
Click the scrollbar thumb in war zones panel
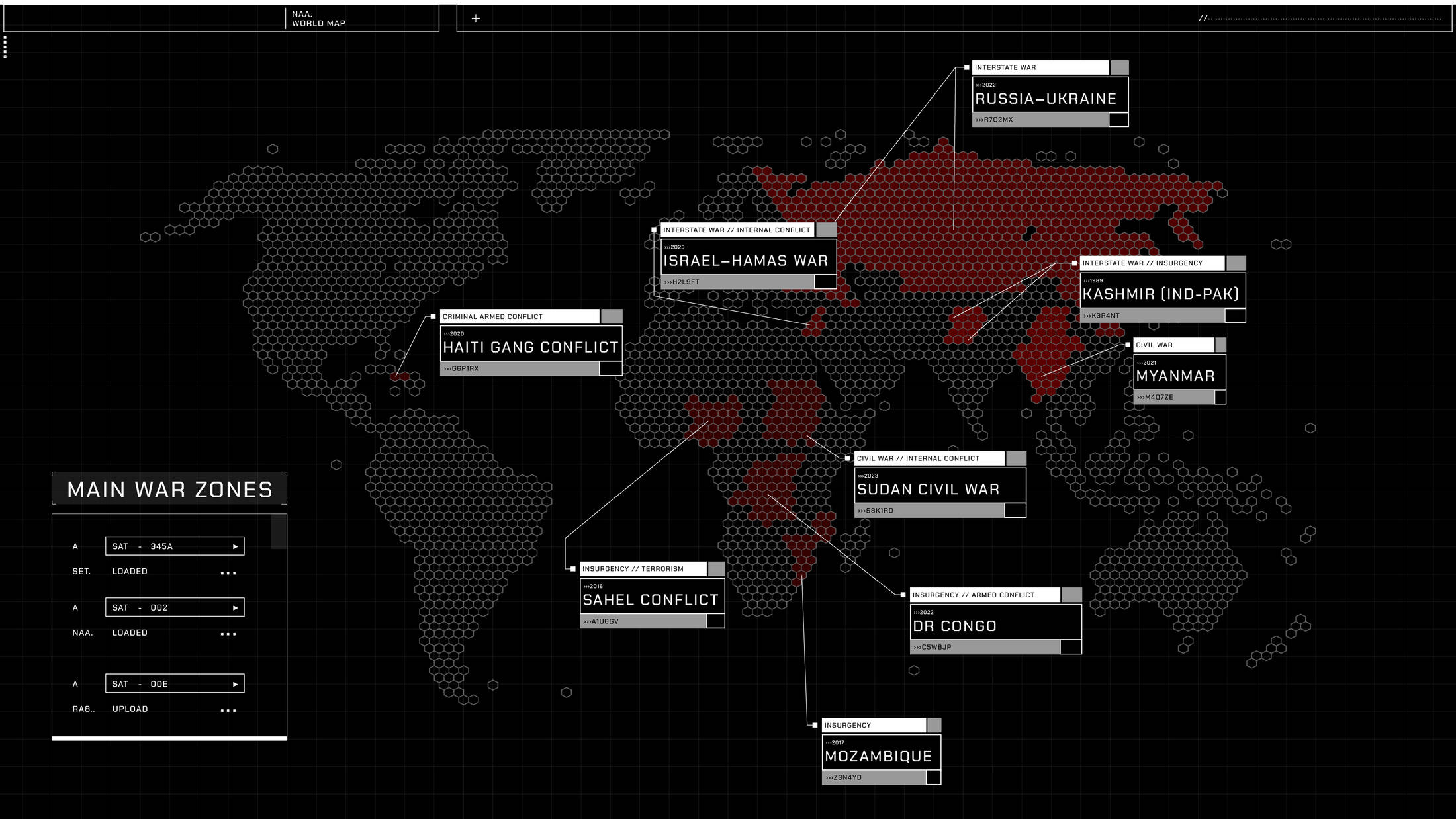pos(279,533)
